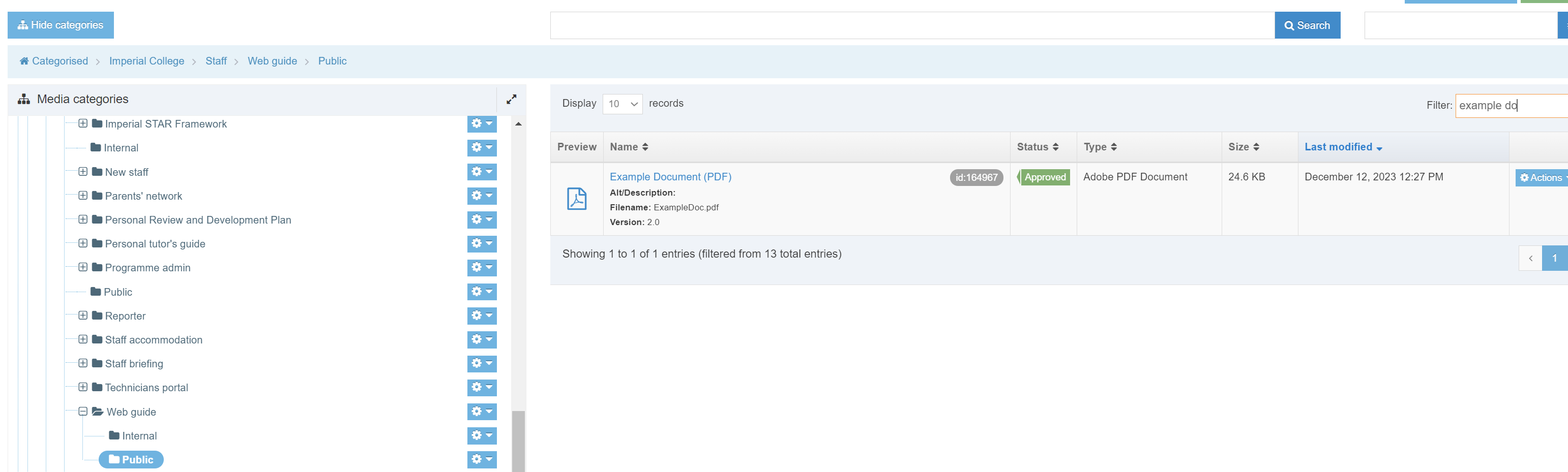The height and width of the screenshot is (472, 1568).
Task: Toggle sort order on Last modified column
Action: [x=1343, y=147]
